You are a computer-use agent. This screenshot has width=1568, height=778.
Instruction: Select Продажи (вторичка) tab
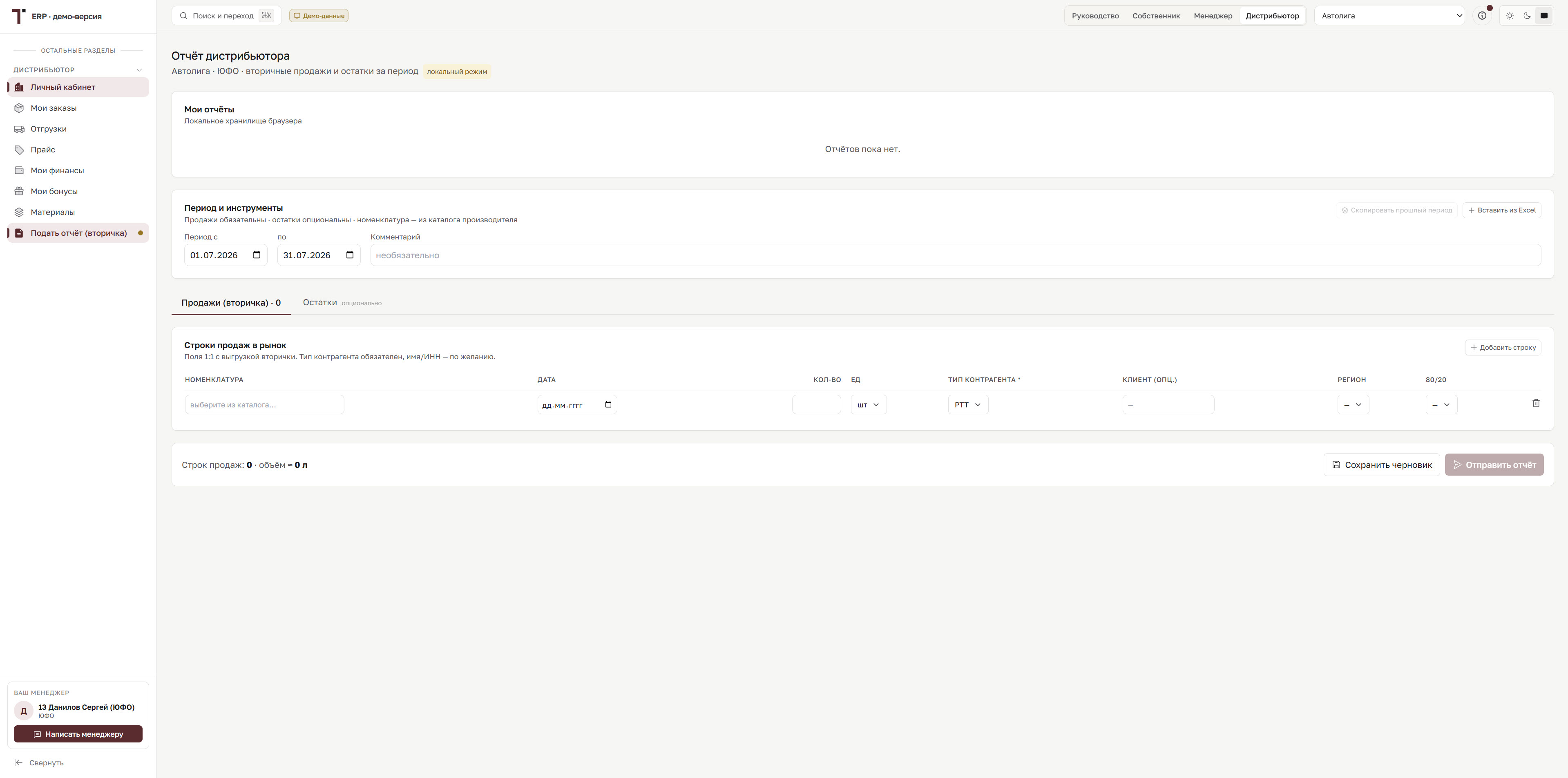click(x=231, y=302)
